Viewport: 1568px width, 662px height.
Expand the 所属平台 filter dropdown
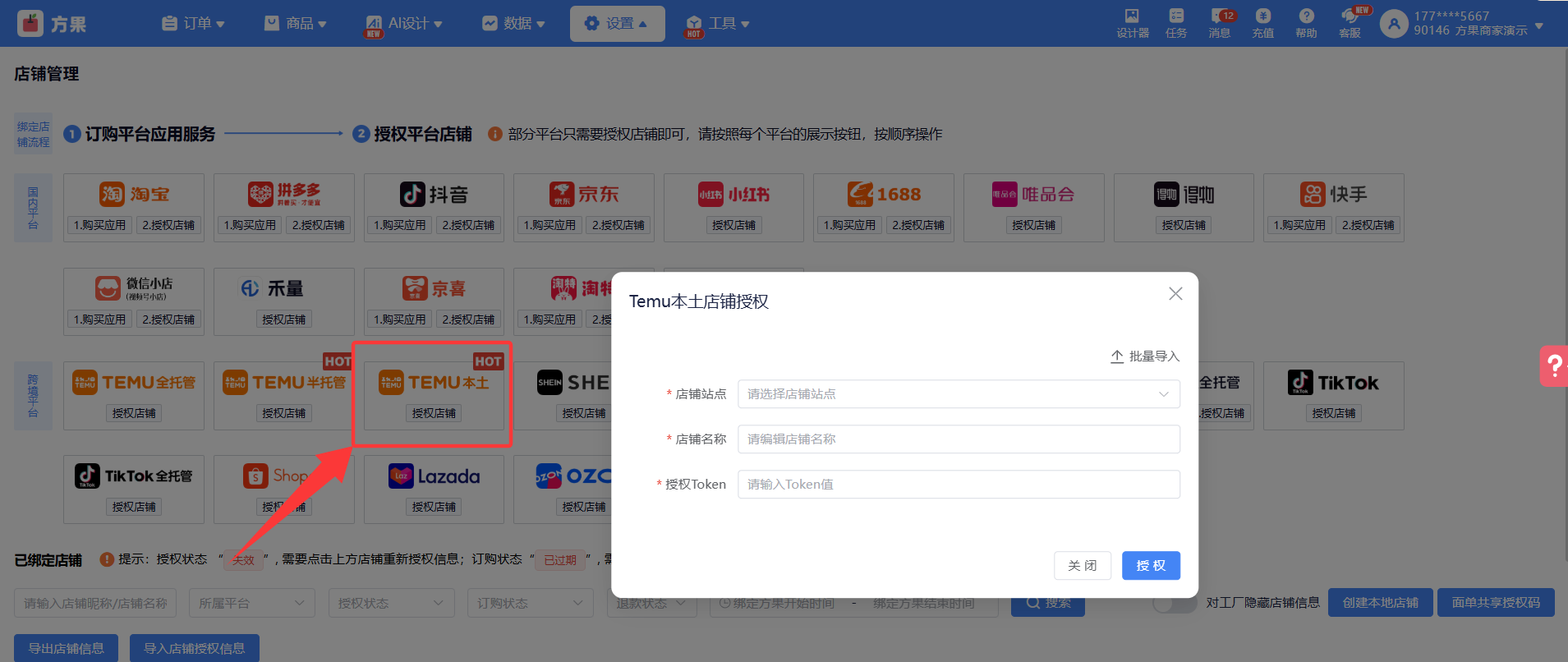[x=251, y=603]
